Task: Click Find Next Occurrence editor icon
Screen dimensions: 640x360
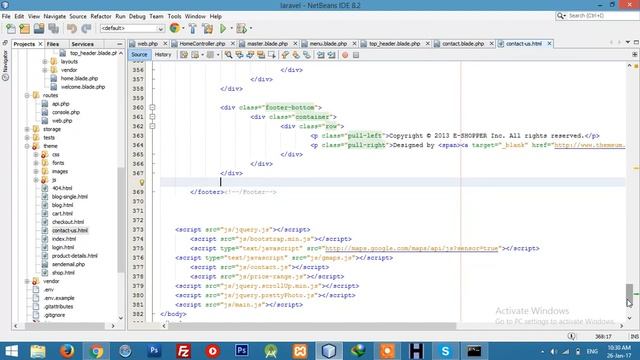Action: click(x=250, y=55)
